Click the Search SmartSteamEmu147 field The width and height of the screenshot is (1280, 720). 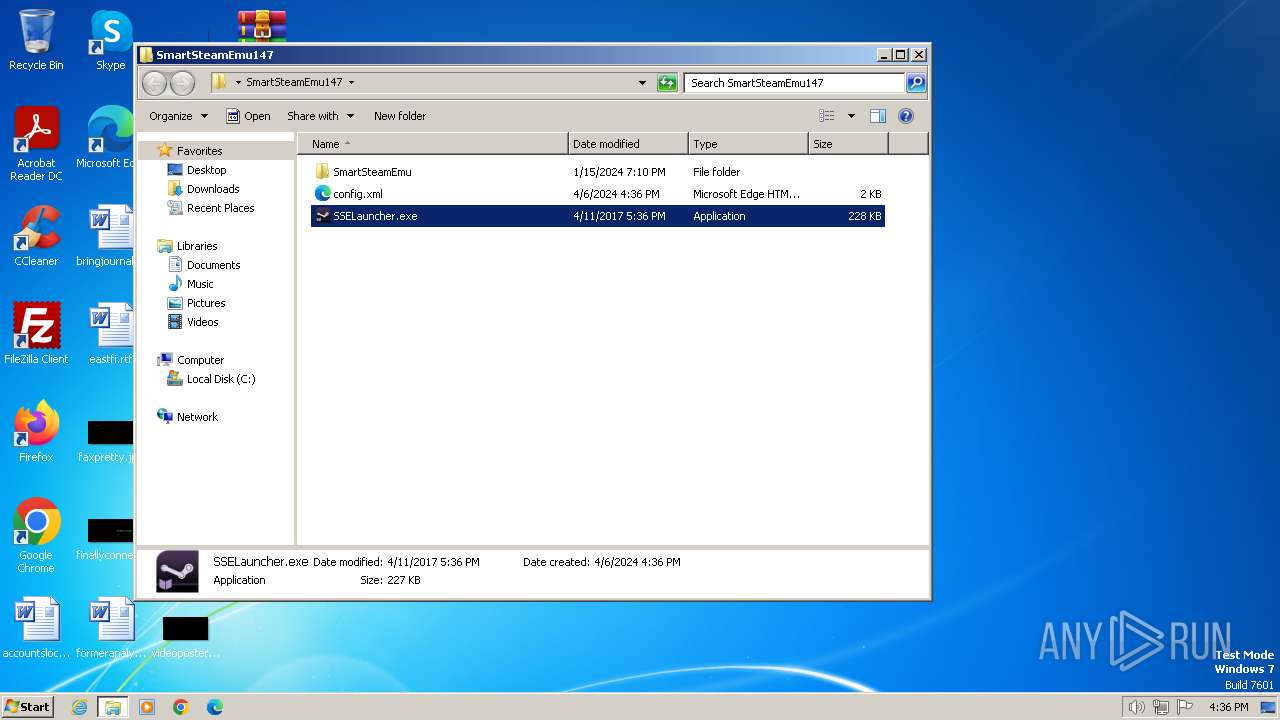[x=794, y=83]
